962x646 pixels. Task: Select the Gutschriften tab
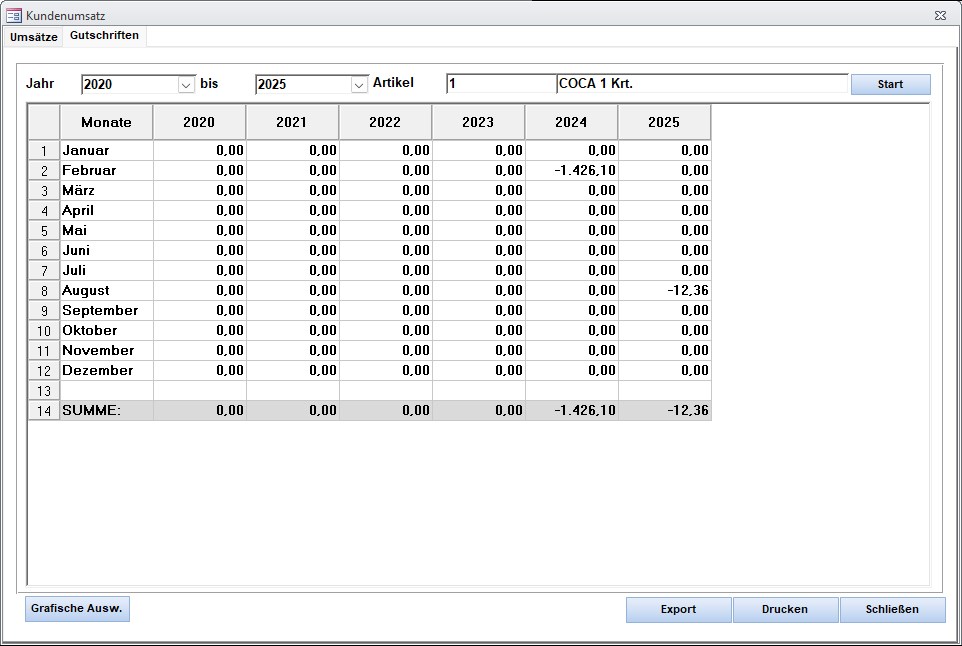pyautogui.click(x=104, y=36)
